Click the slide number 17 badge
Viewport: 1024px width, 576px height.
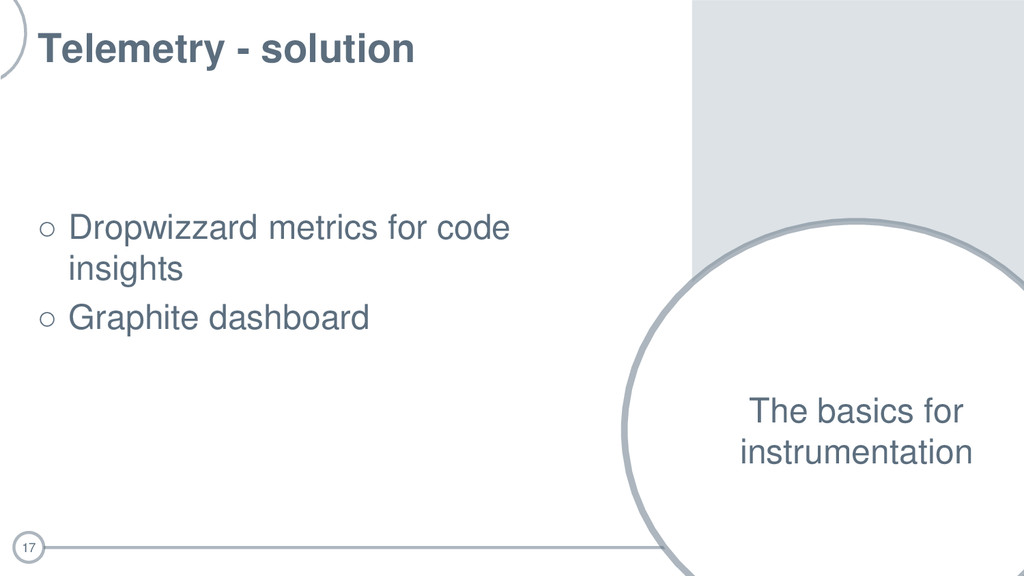[29, 547]
